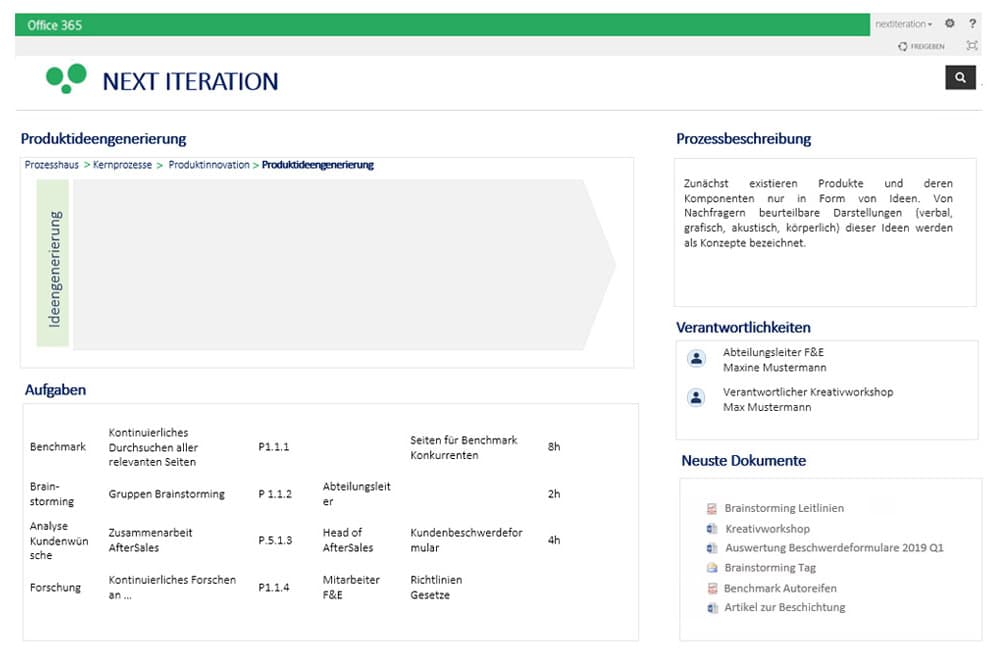
Task: Click the Auswertung Beschwerdeformulare file icon
Action: (712, 548)
